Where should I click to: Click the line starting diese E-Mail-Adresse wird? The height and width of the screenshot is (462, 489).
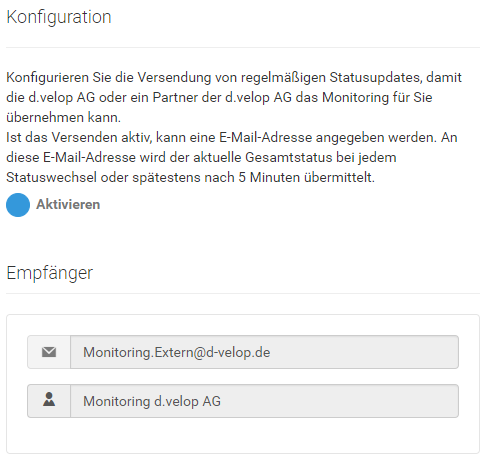201,158
